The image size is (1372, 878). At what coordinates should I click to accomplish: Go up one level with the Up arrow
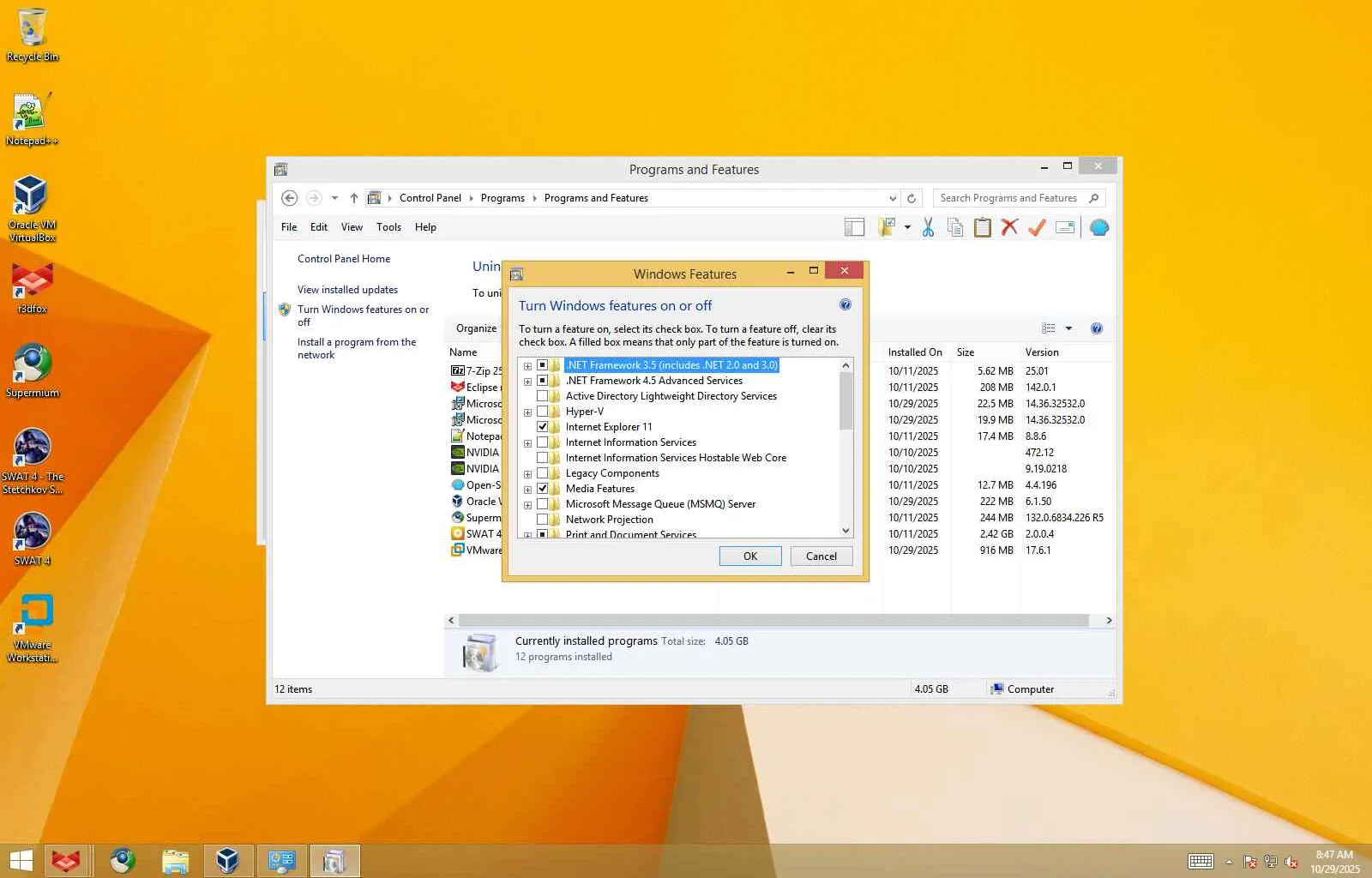pyautogui.click(x=353, y=198)
